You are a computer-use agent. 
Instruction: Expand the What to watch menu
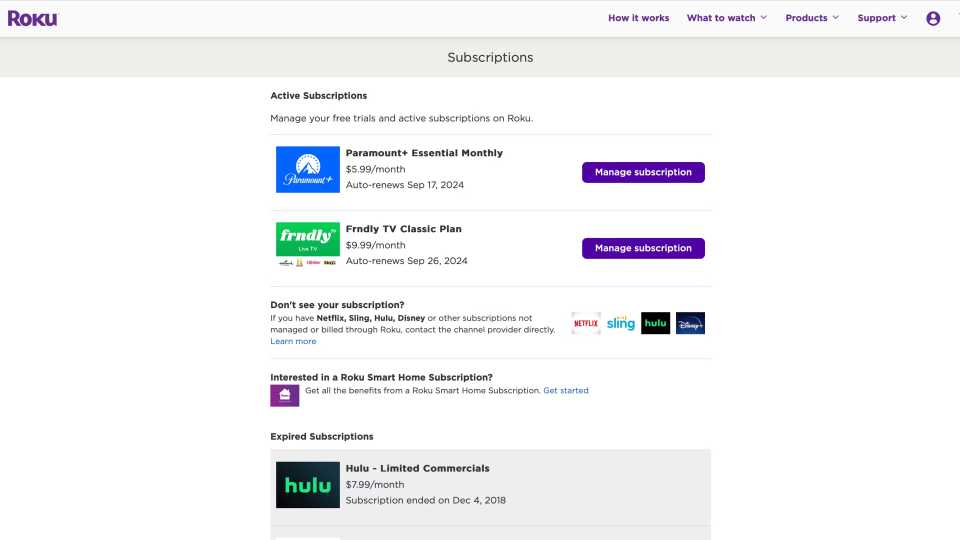(726, 18)
